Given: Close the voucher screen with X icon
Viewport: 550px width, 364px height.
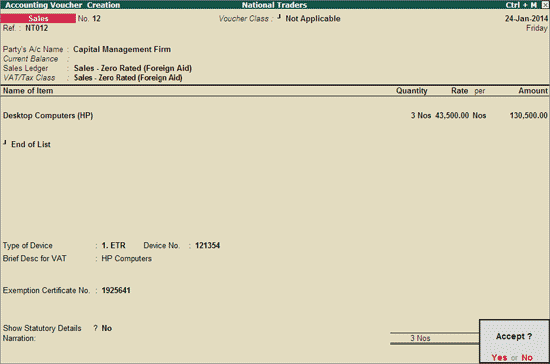Looking at the screenshot, I should click(x=545, y=5).
